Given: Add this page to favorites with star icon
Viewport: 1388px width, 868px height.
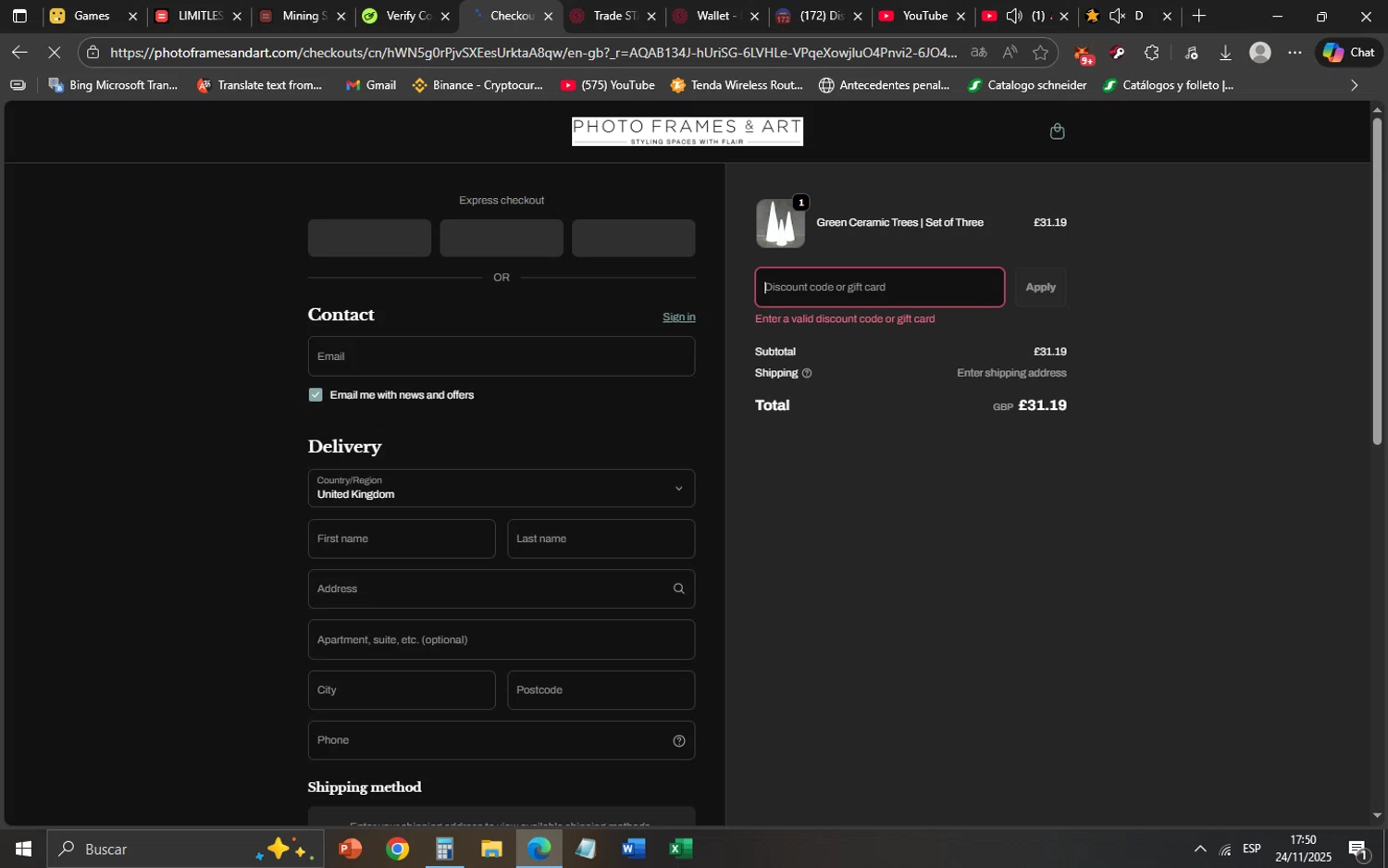Looking at the screenshot, I should coord(1041,53).
